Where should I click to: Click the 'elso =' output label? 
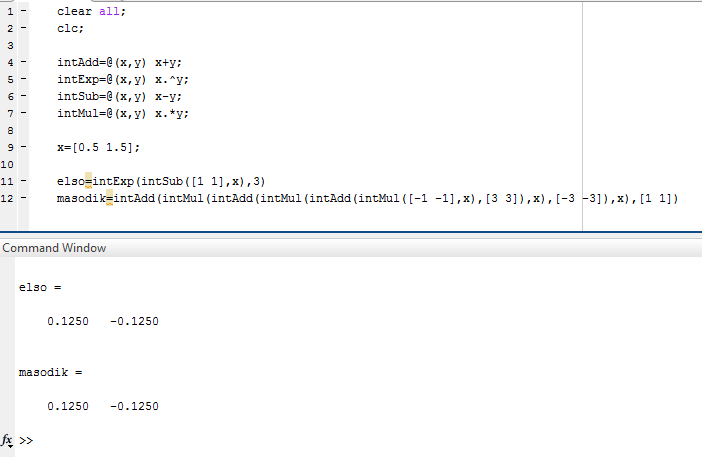click(40, 287)
